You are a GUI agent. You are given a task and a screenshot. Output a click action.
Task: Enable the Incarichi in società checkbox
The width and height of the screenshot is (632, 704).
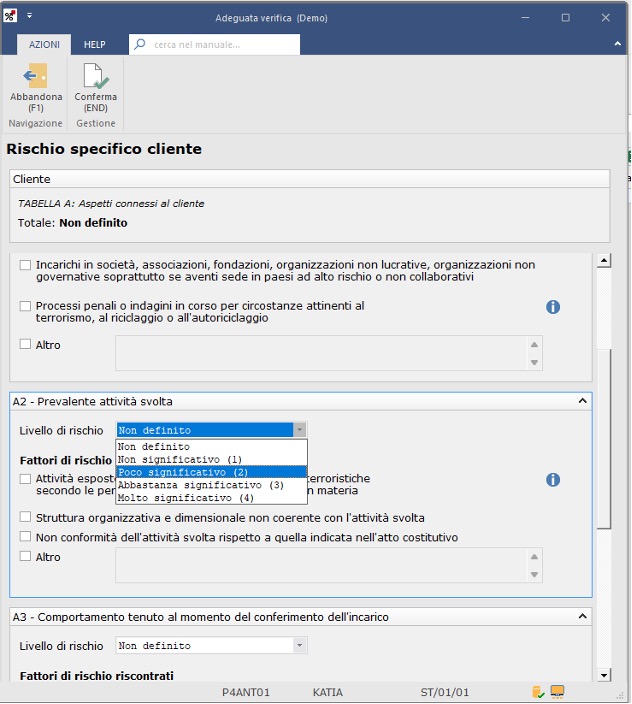(26, 265)
